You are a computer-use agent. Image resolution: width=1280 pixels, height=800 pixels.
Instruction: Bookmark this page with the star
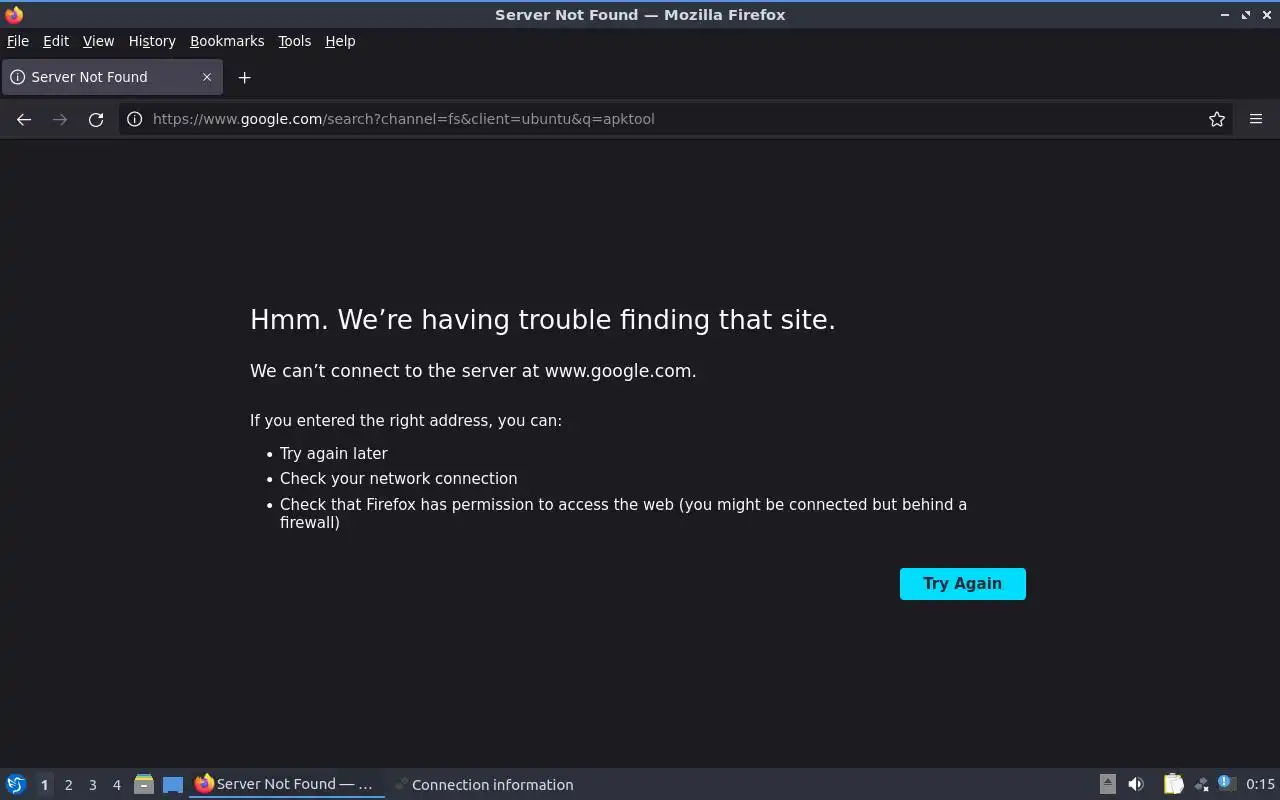pyautogui.click(x=1217, y=119)
